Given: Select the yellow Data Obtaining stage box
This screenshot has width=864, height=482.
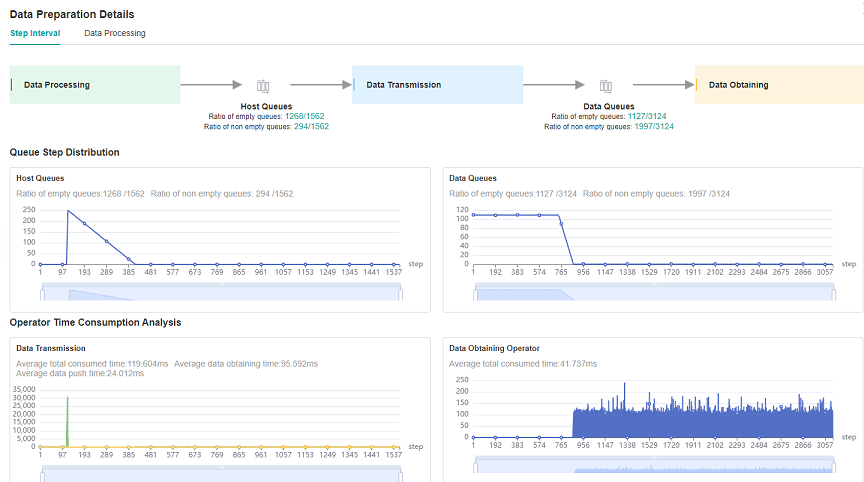Looking at the screenshot, I should click(x=778, y=85).
